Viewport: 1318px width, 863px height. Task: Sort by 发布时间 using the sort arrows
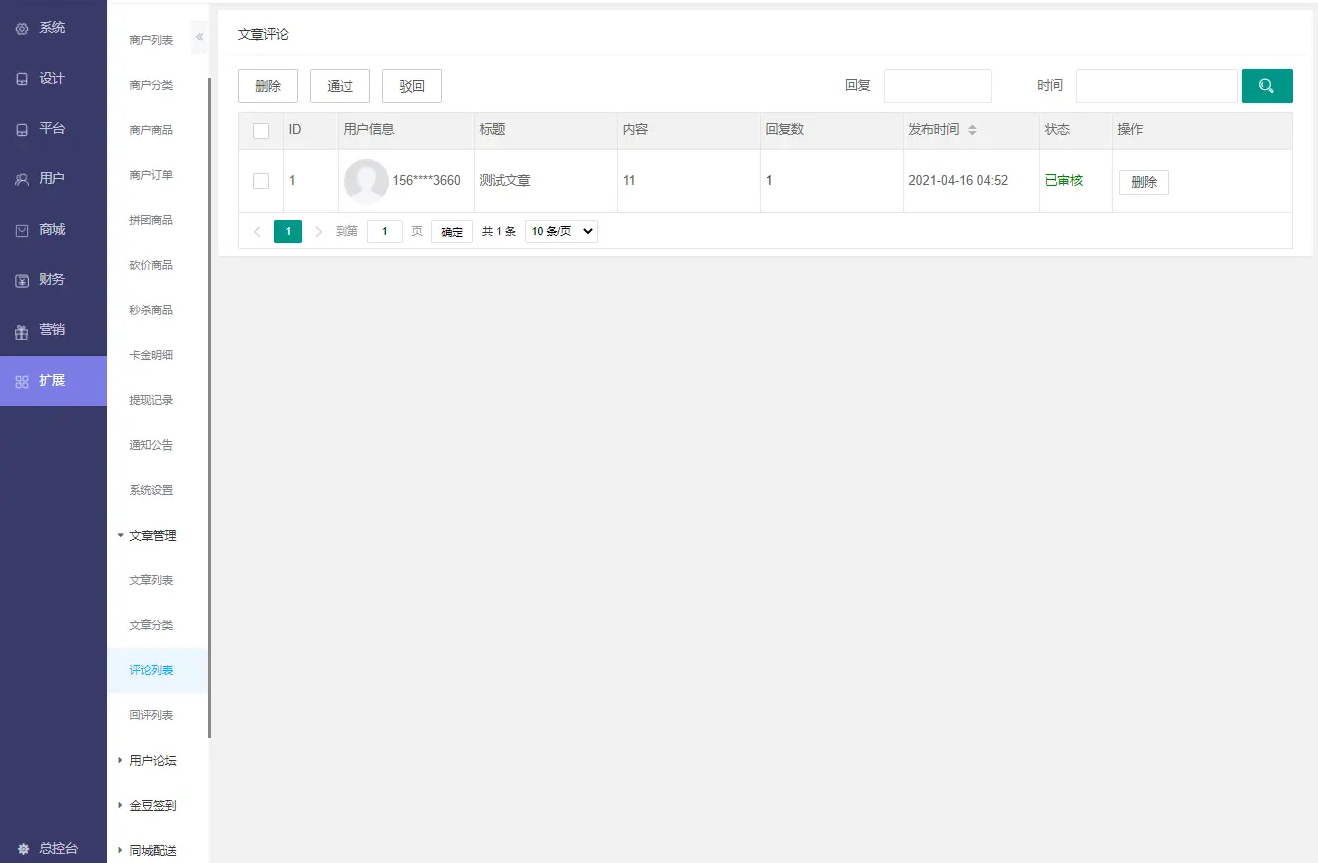click(972, 130)
